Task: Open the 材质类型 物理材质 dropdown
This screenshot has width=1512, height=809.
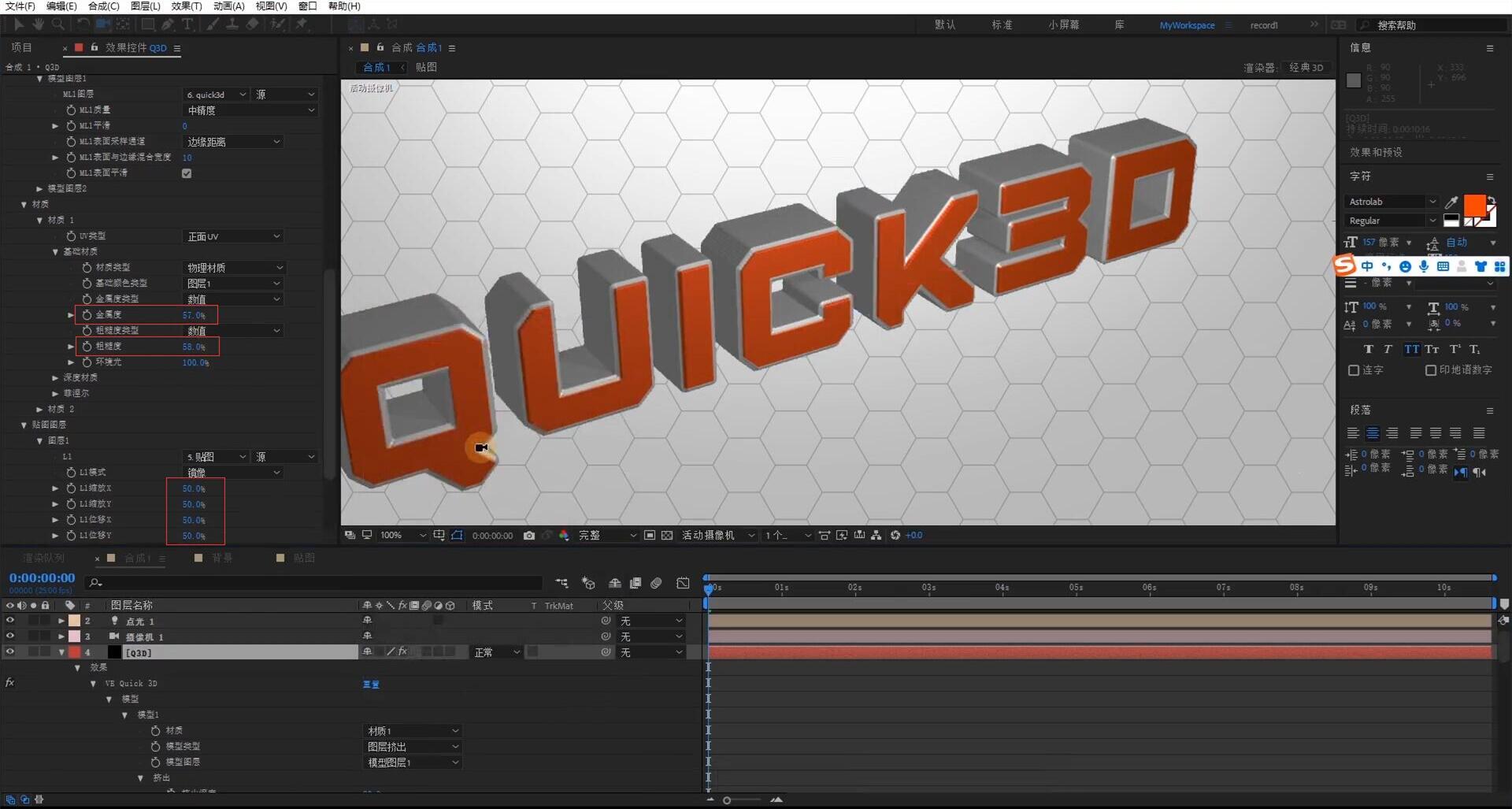Action: pos(234,268)
